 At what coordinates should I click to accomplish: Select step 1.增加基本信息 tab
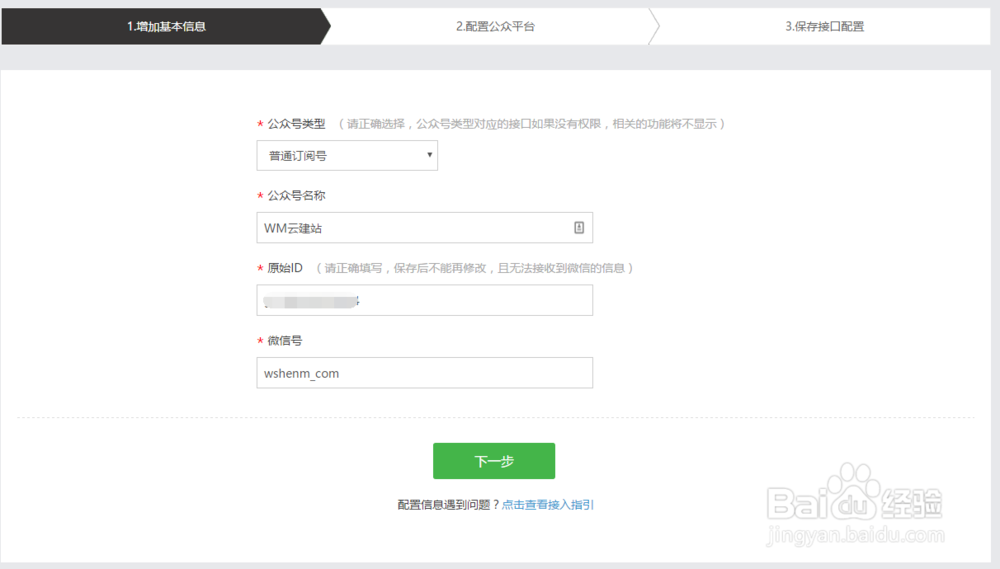[166, 26]
